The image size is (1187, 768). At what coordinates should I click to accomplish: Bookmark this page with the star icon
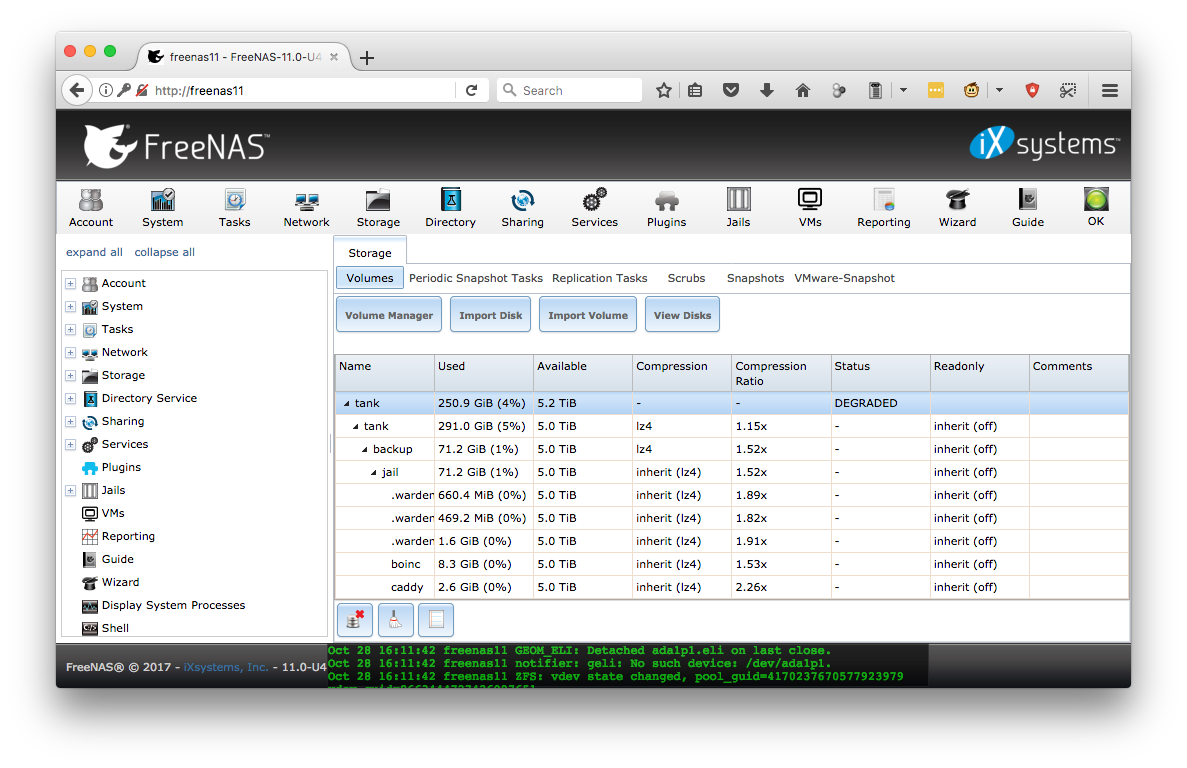pyautogui.click(x=664, y=90)
